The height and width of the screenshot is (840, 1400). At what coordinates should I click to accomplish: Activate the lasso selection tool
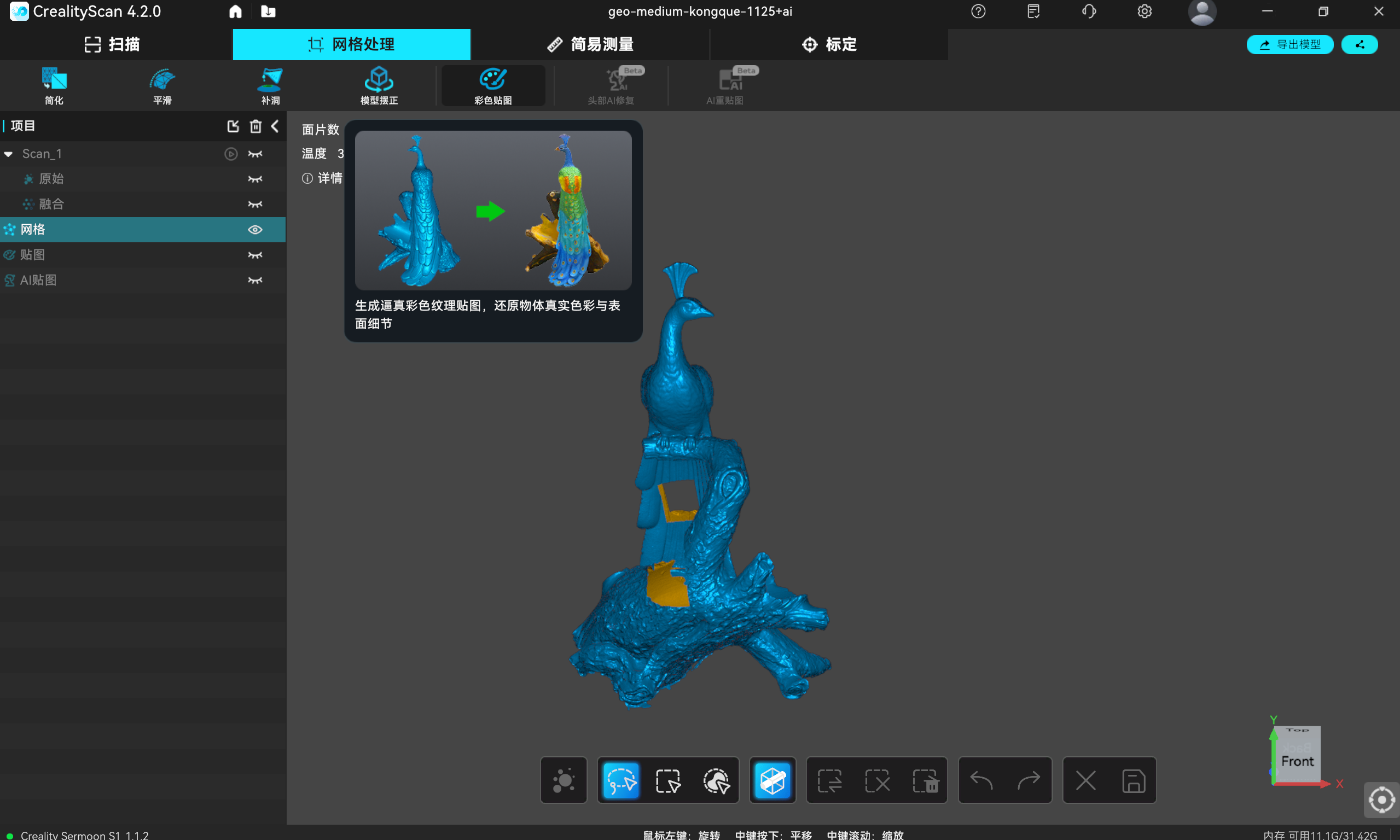pos(620,780)
